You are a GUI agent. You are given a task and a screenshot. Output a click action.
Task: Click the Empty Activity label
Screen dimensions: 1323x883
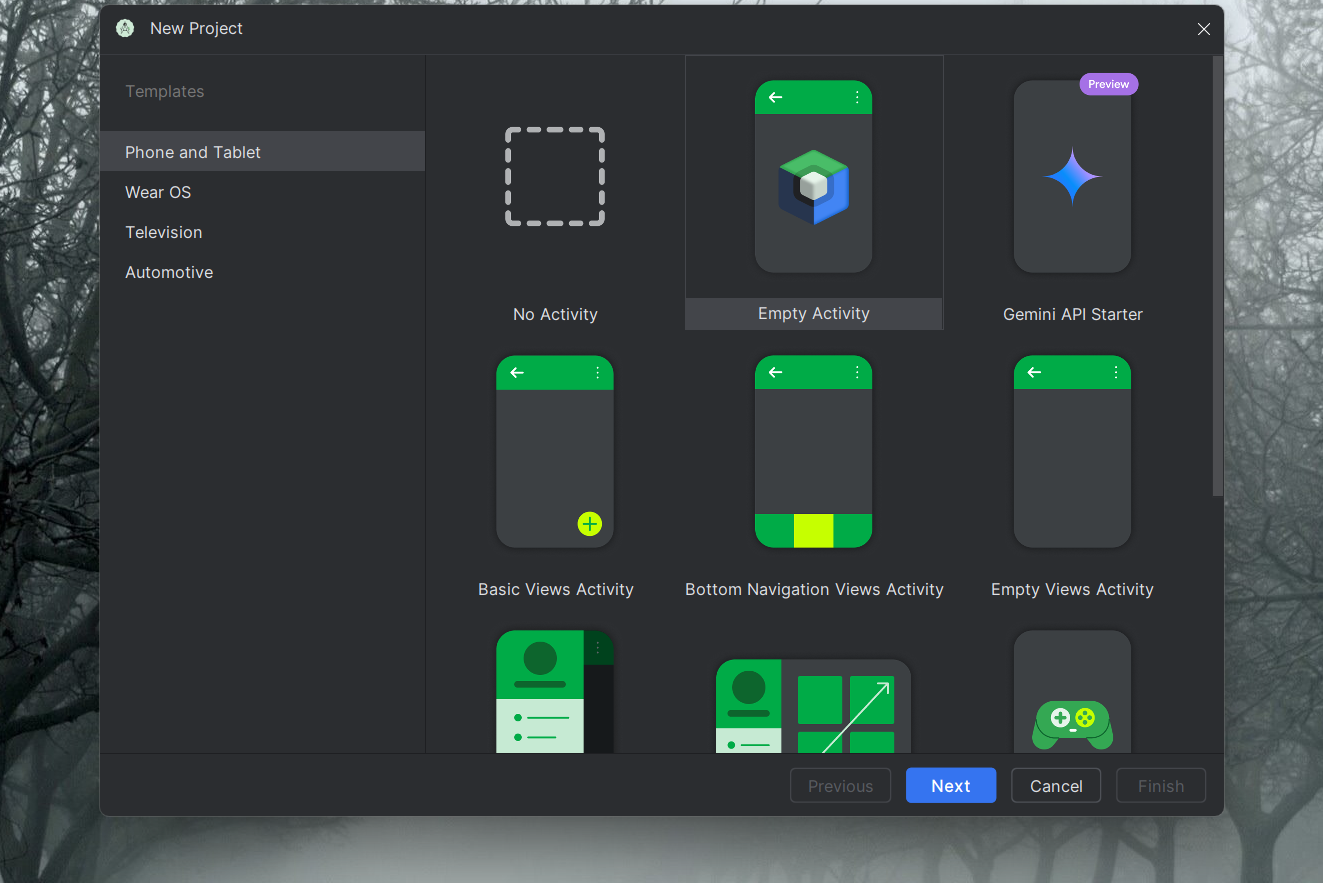pos(814,313)
